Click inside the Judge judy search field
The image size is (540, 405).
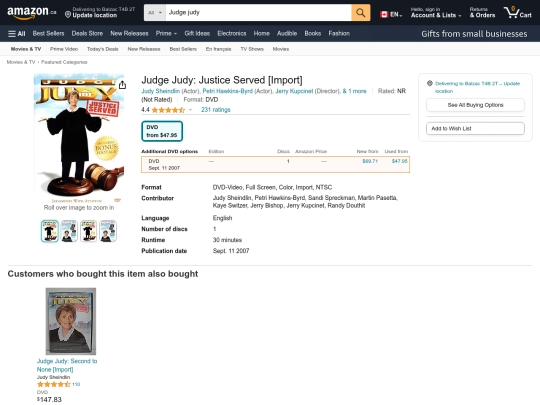point(258,13)
